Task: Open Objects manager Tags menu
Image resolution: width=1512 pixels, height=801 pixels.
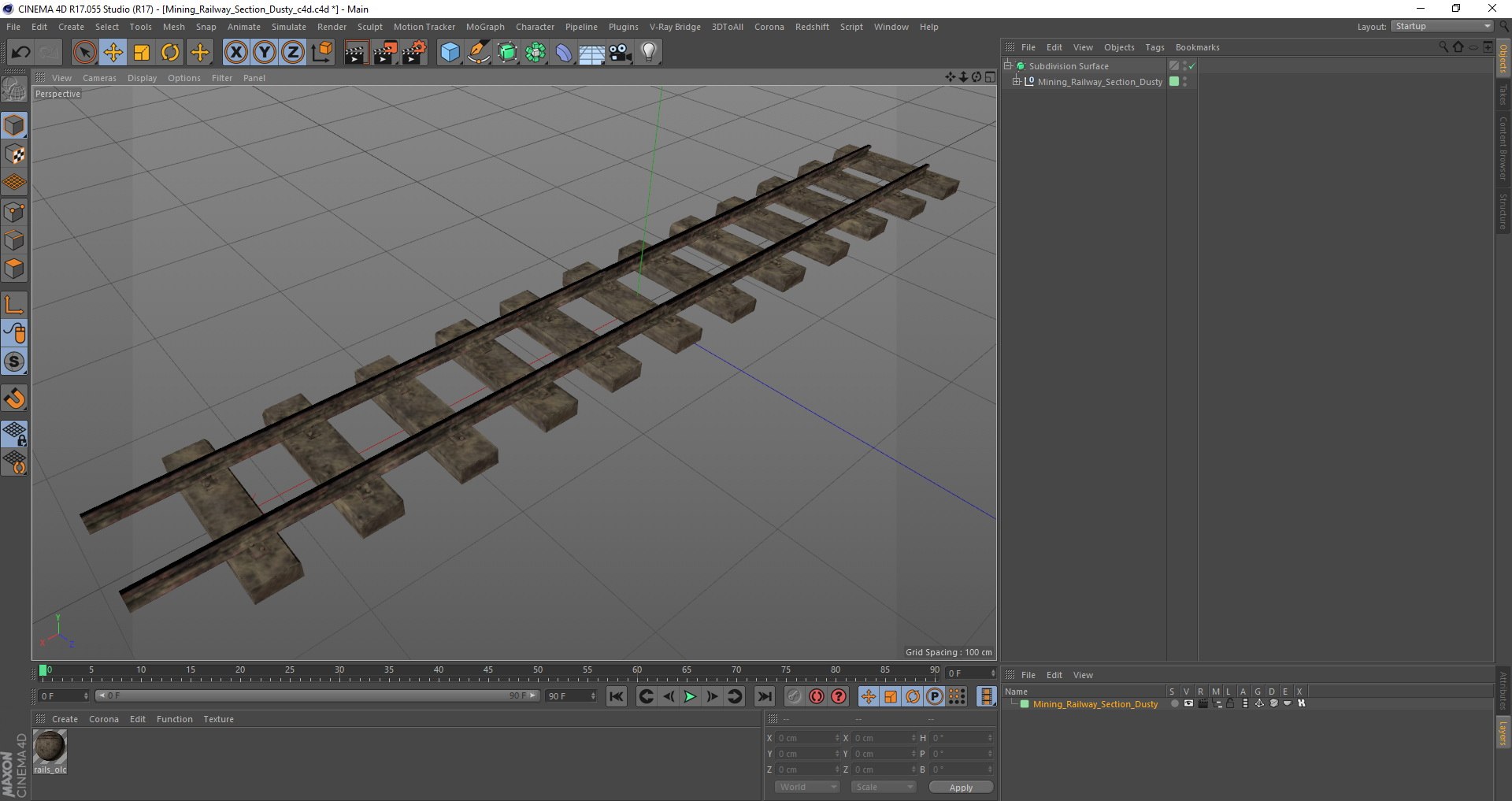Action: coord(1154,47)
